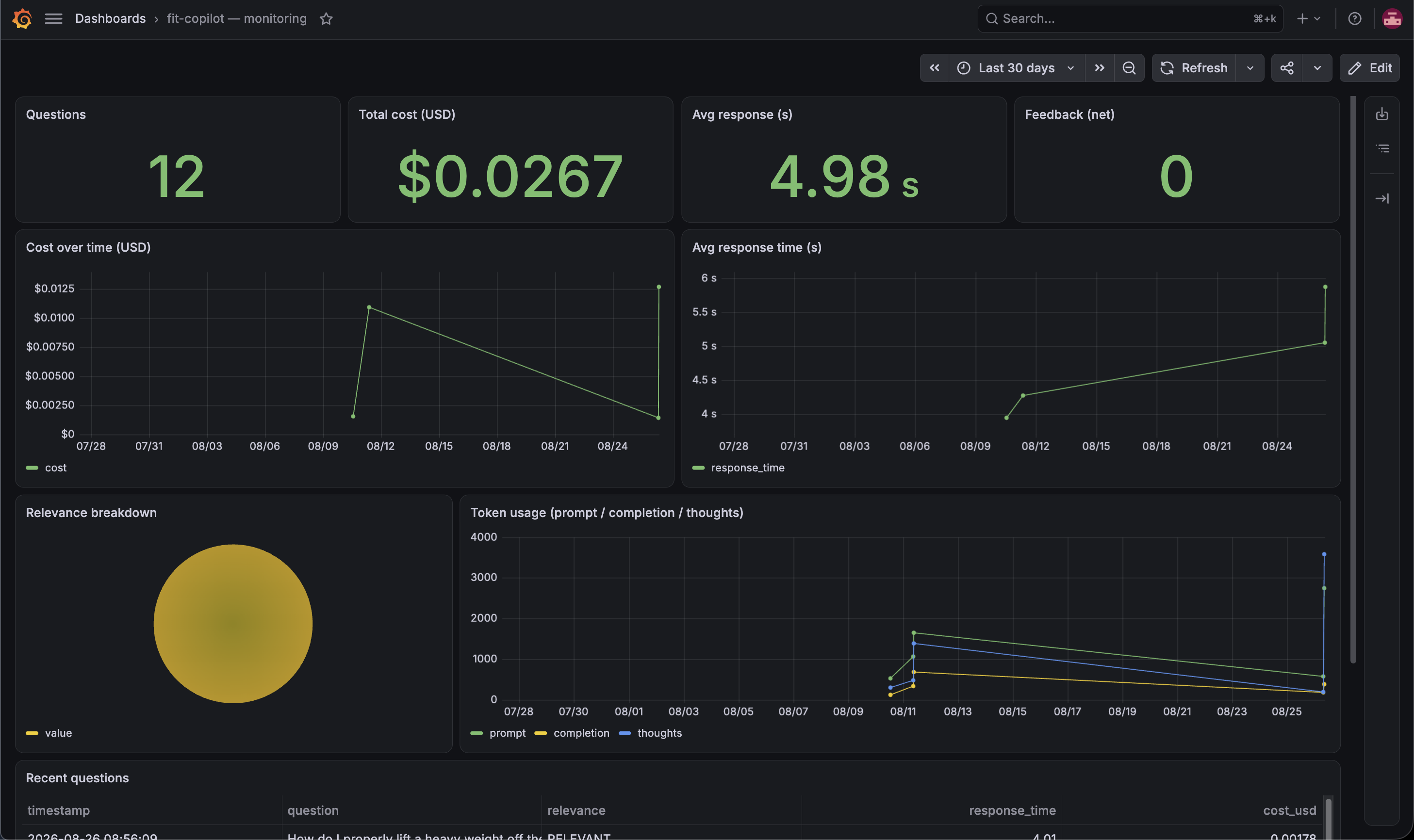Click the search magnifier icon
1414x840 pixels.
click(991, 19)
